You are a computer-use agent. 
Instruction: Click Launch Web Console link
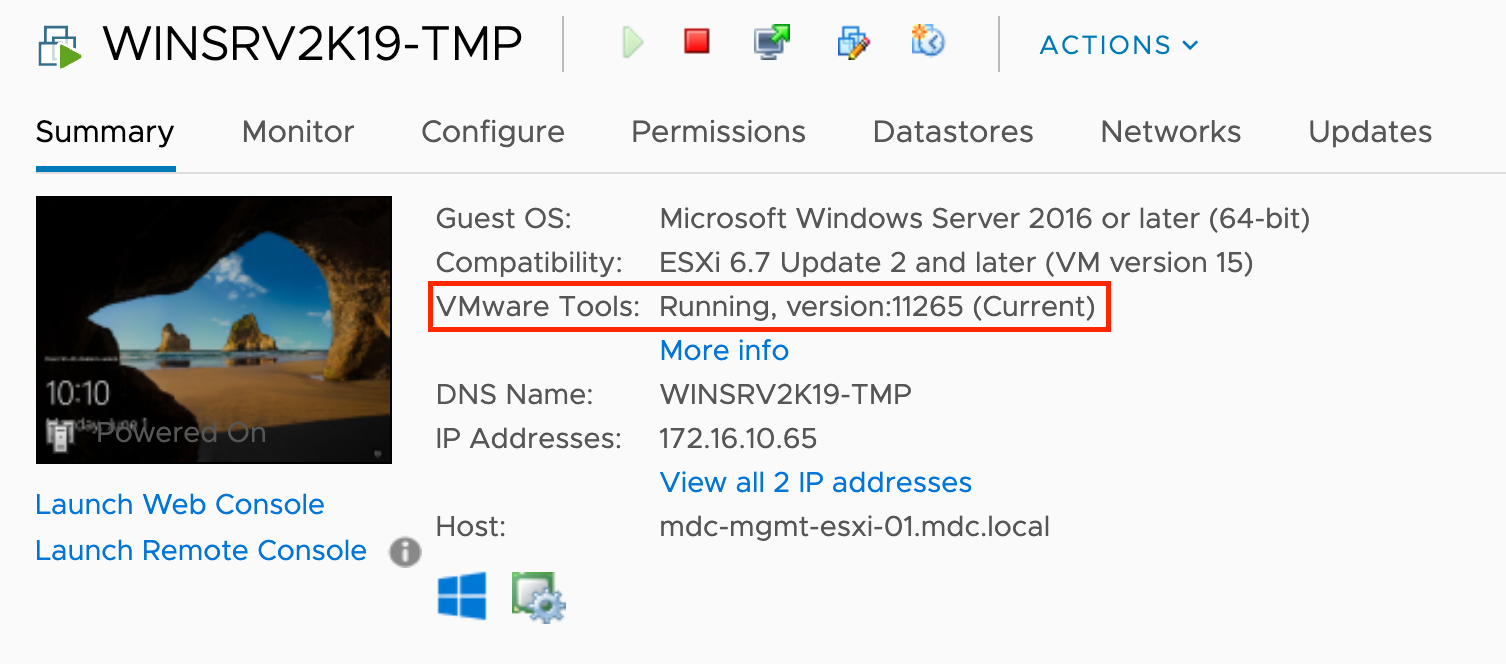click(x=180, y=504)
